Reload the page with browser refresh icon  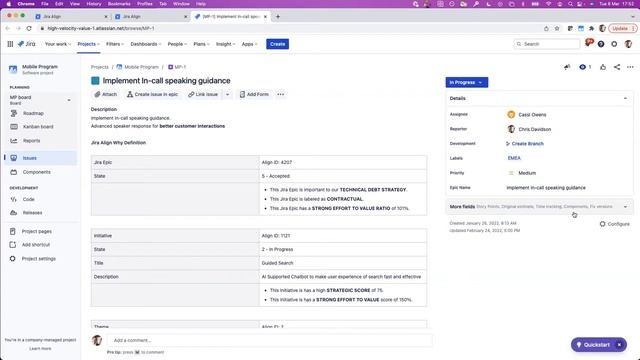coord(29,29)
